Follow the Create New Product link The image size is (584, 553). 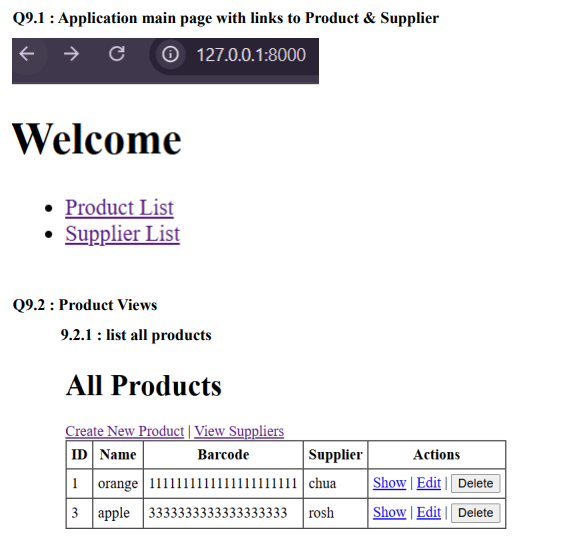pyautogui.click(x=124, y=431)
